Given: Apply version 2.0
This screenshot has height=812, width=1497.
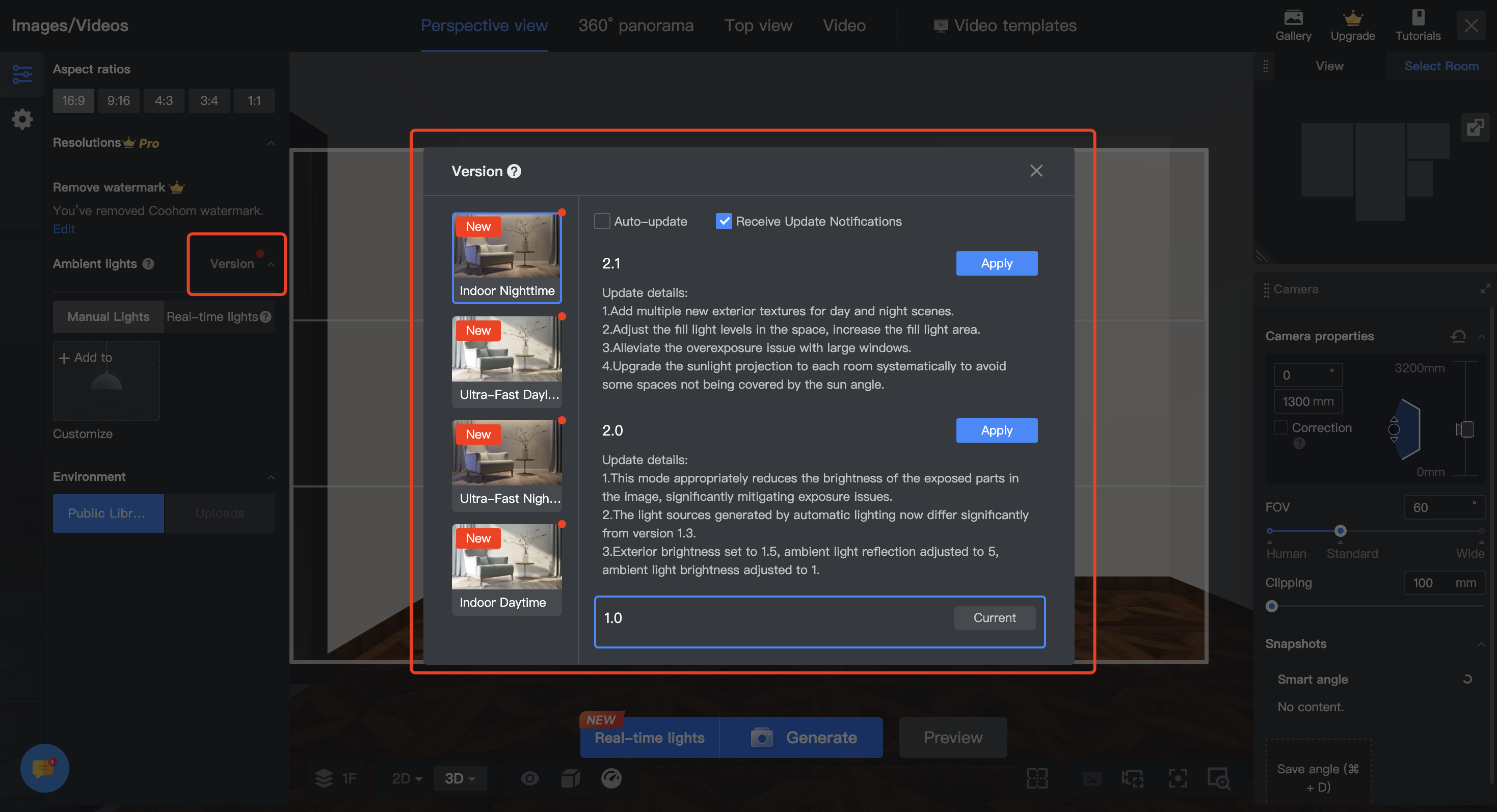Looking at the screenshot, I should tap(996, 430).
